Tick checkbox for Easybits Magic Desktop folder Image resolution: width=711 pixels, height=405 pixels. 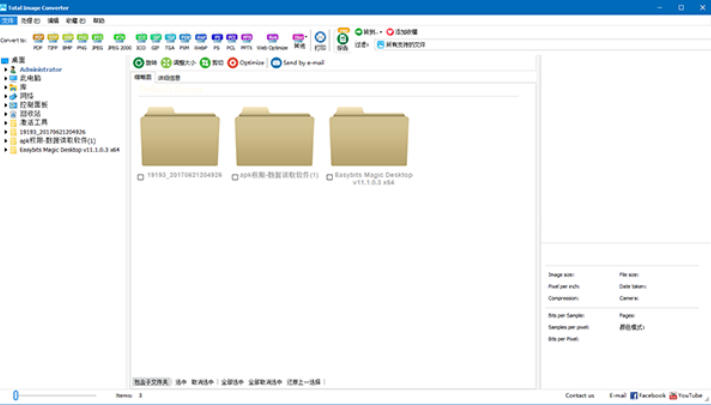[330, 177]
